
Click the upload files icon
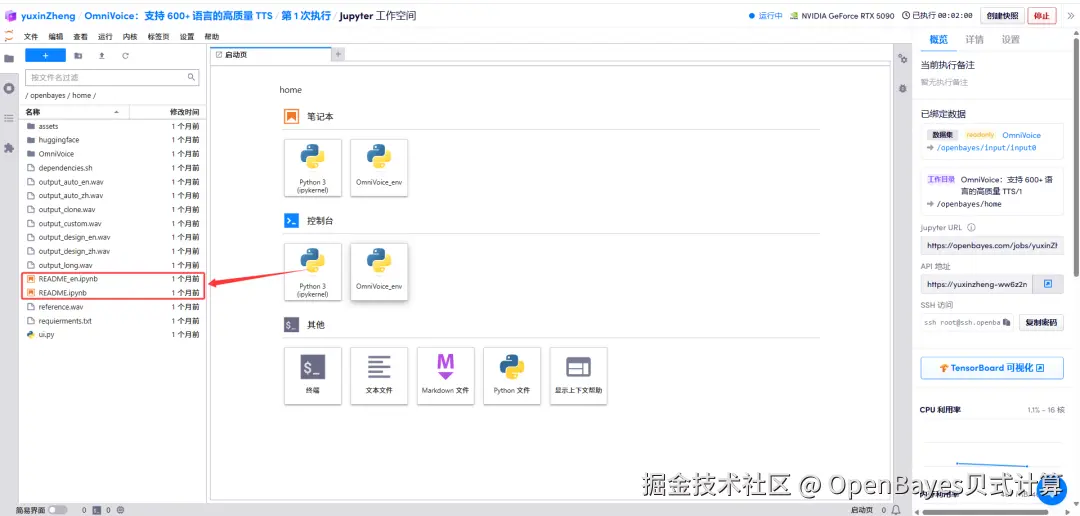[x=101, y=56]
